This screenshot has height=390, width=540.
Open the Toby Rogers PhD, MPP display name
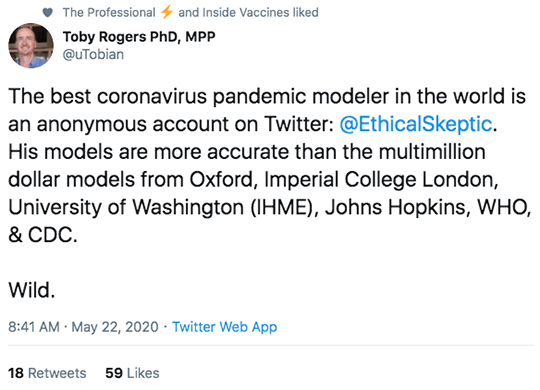pos(139,37)
